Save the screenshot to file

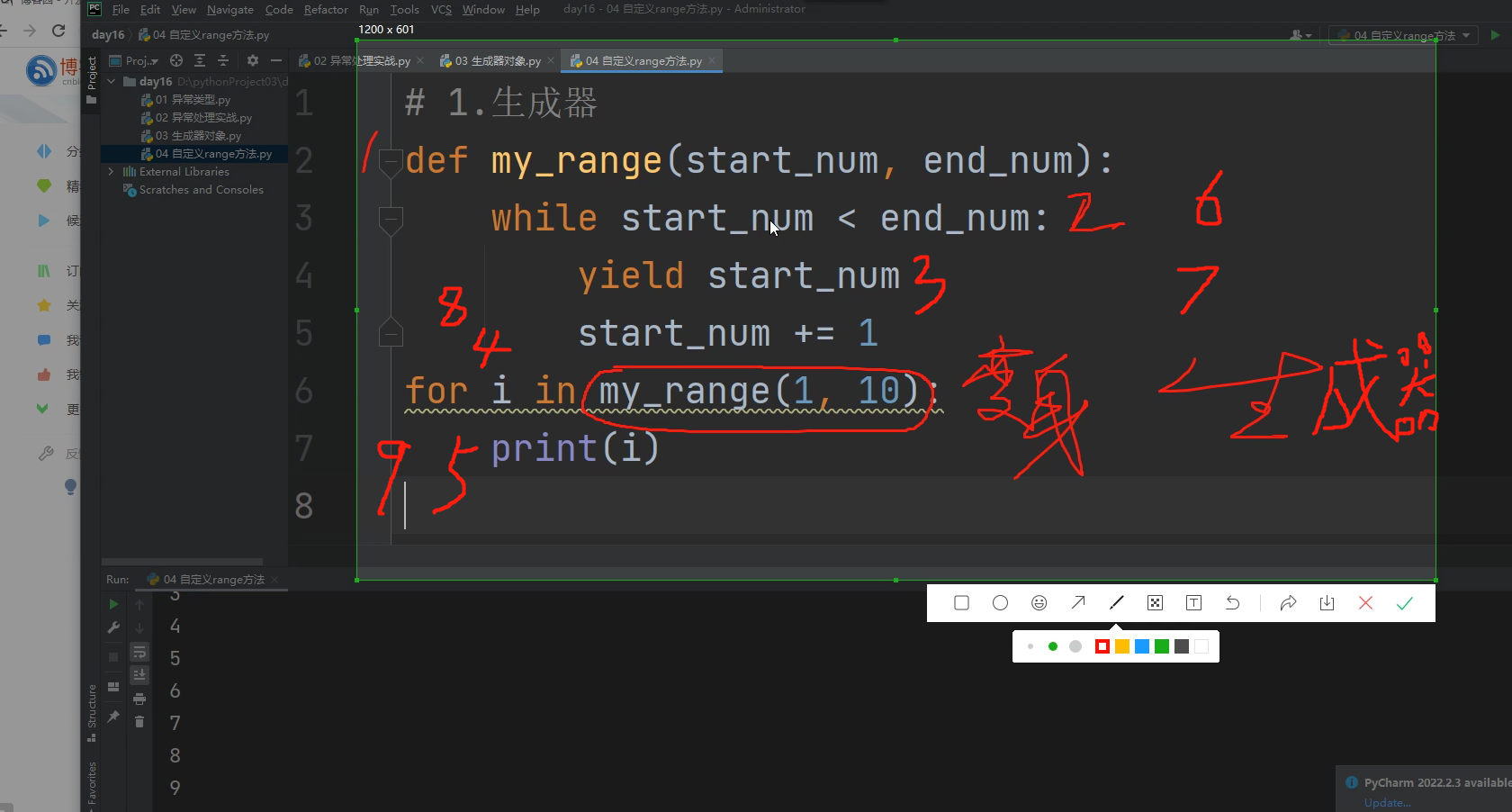[x=1327, y=603]
